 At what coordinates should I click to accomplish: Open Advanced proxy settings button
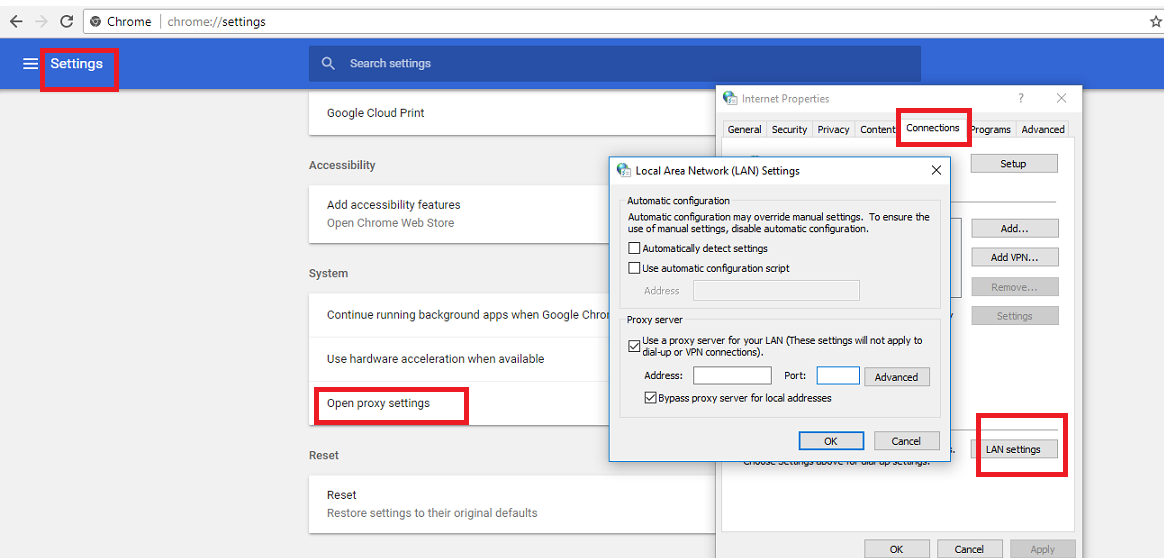coord(897,377)
